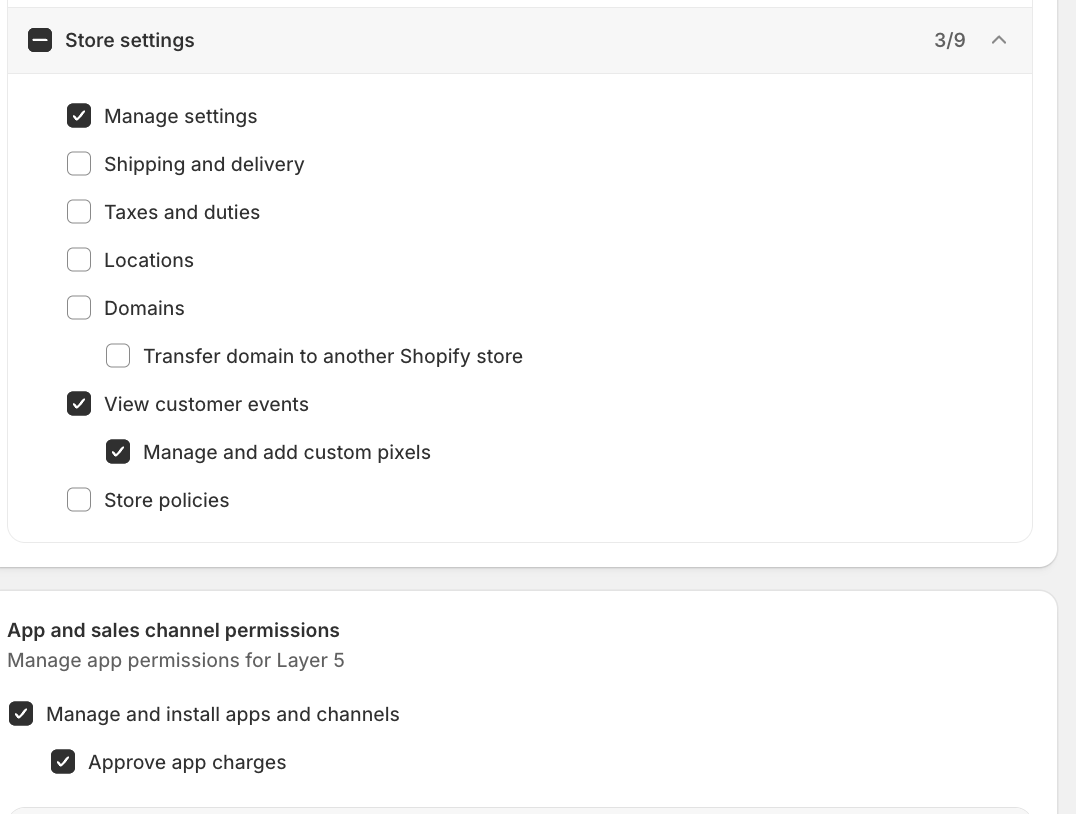Enable the Locations permission
The height and width of the screenshot is (814, 1076).
[x=79, y=259]
